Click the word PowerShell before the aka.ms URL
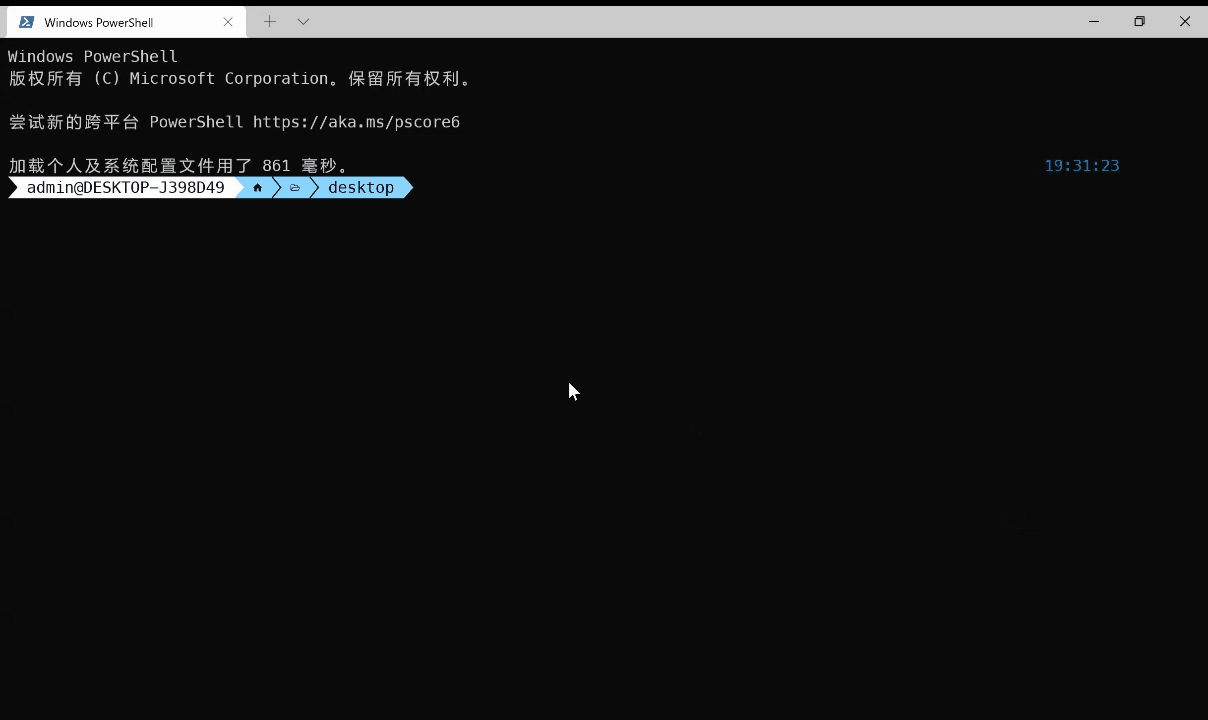Image resolution: width=1208 pixels, height=720 pixels. click(196, 122)
